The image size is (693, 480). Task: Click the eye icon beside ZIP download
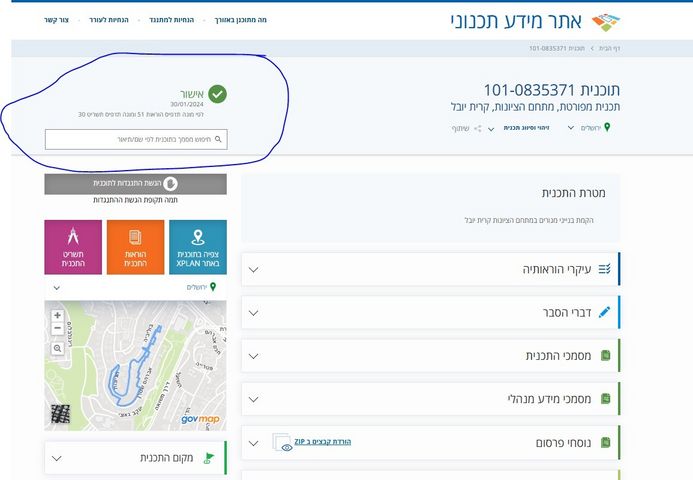[x=285, y=447]
